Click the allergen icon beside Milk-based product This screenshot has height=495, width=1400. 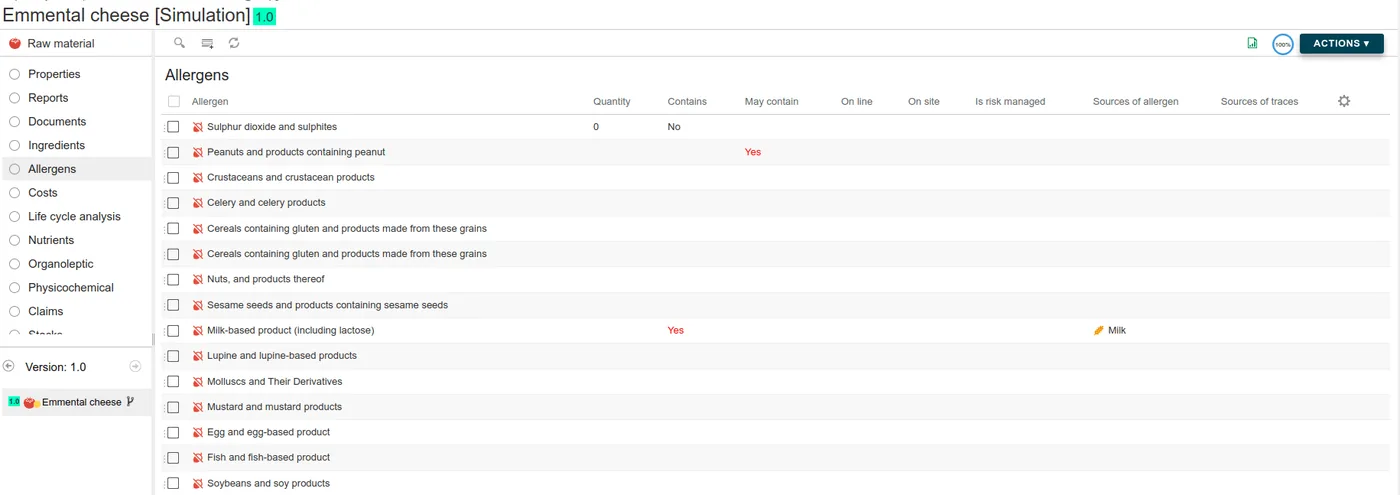tap(198, 330)
